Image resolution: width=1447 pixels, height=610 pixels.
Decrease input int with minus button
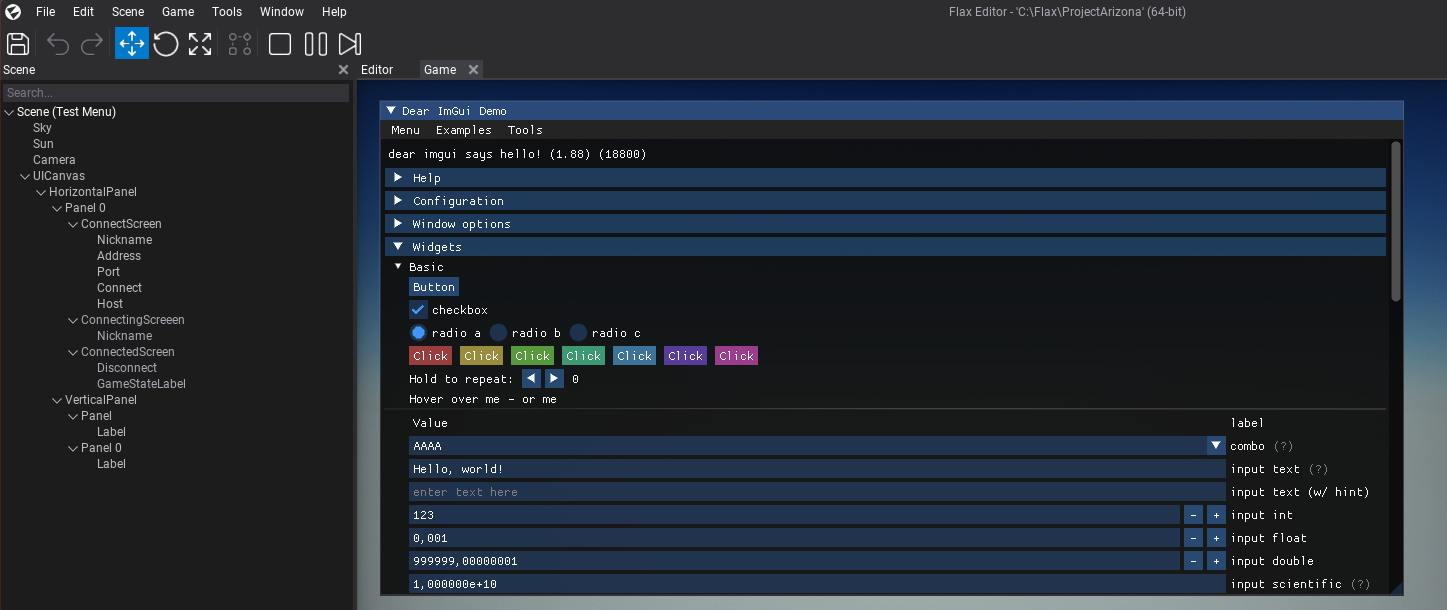point(1193,515)
